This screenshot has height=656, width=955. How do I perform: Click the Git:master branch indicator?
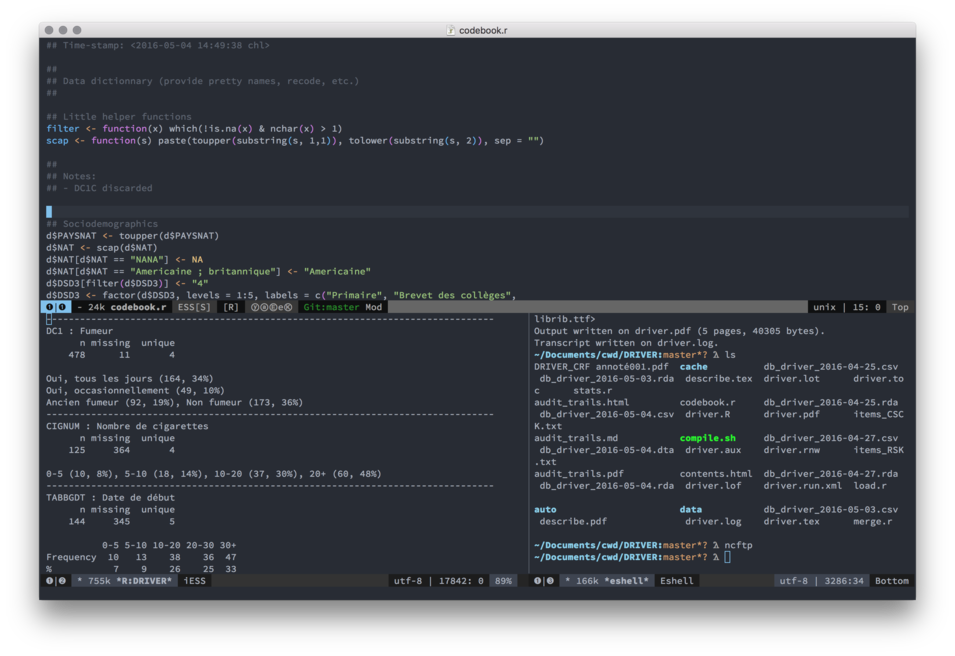coord(330,308)
